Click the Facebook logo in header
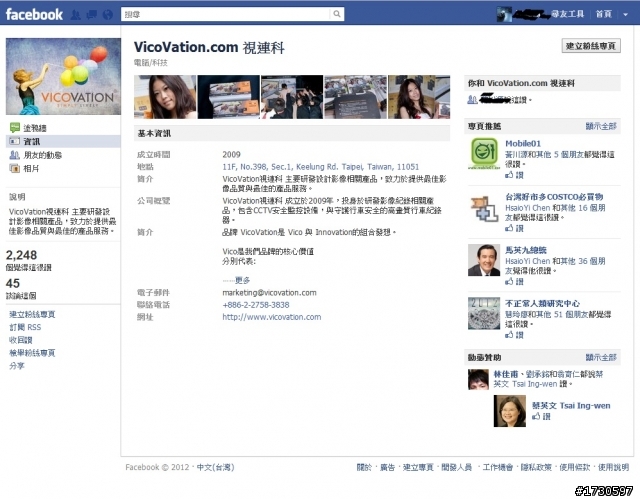This screenshot has width=640, height=499. click(x=34, y=14)
